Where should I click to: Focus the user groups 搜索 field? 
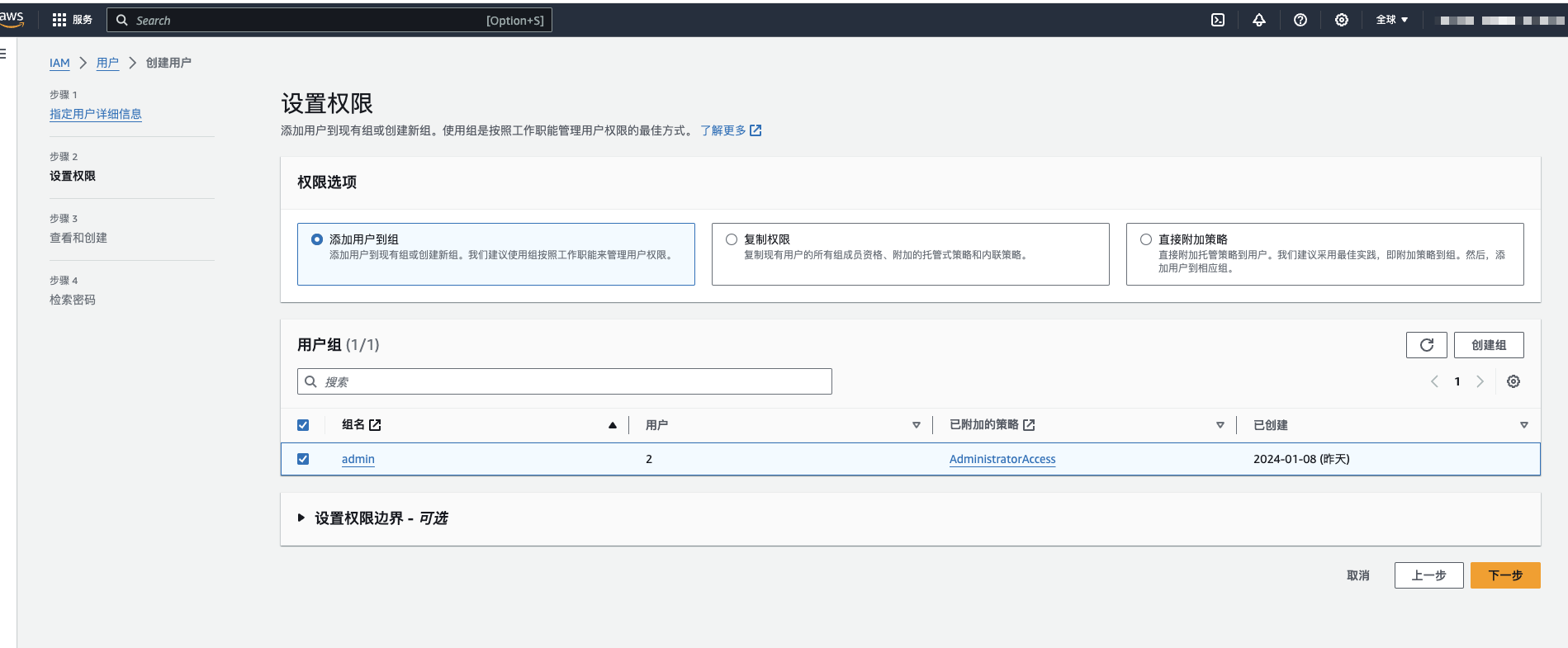pyautogui.click(x=565, y=381)
